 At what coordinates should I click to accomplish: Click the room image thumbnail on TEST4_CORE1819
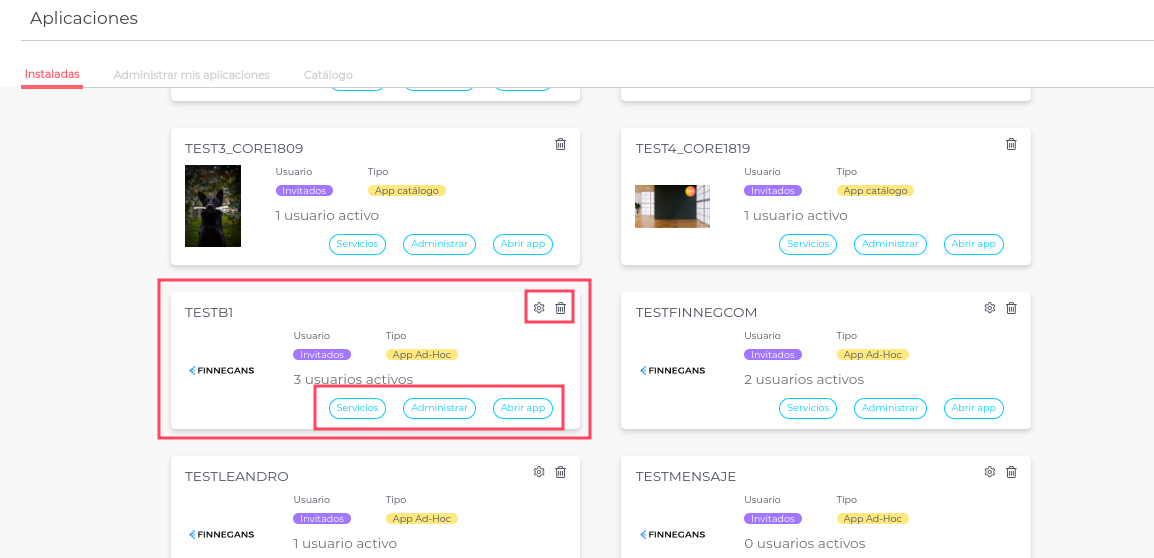(672, 206)
